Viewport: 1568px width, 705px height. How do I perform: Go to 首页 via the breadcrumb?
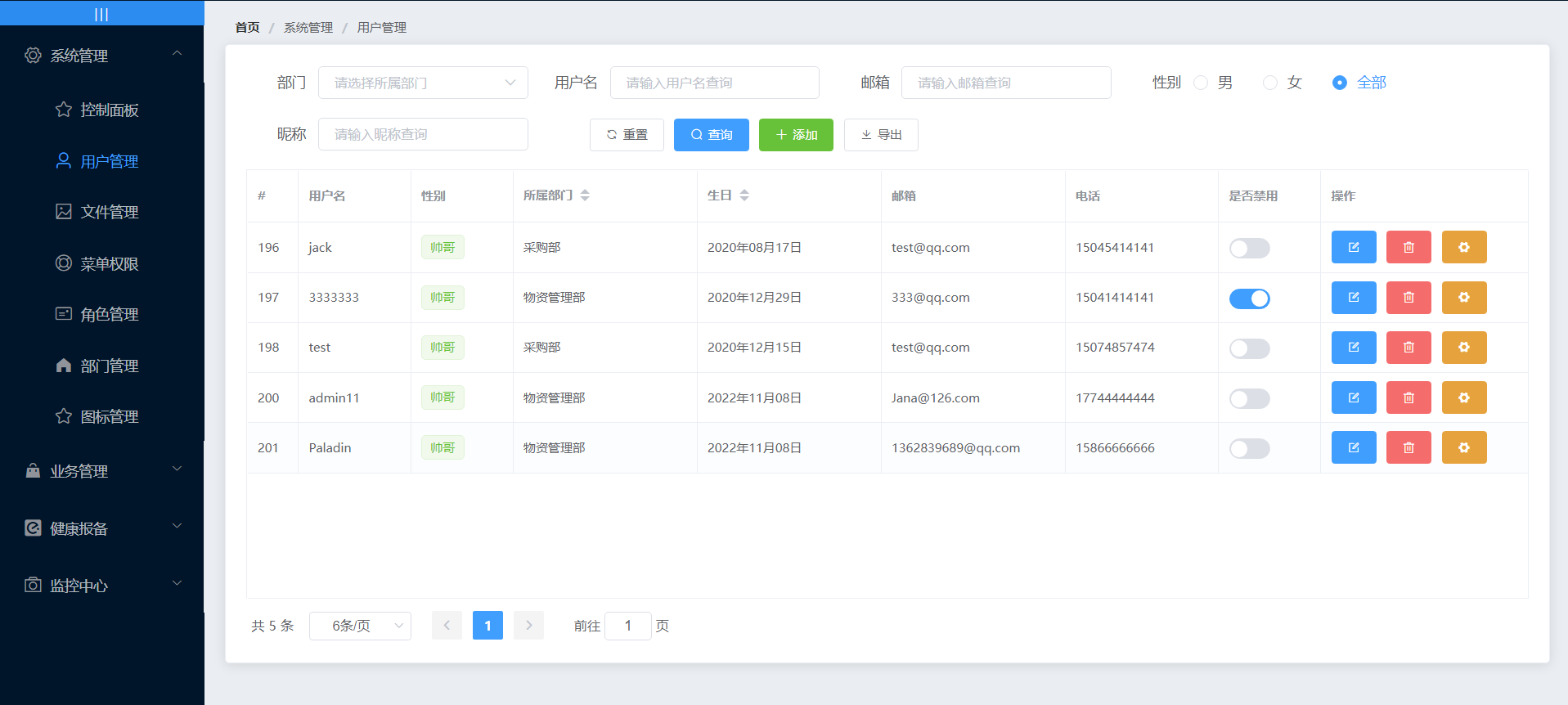[x=247, y=27]
